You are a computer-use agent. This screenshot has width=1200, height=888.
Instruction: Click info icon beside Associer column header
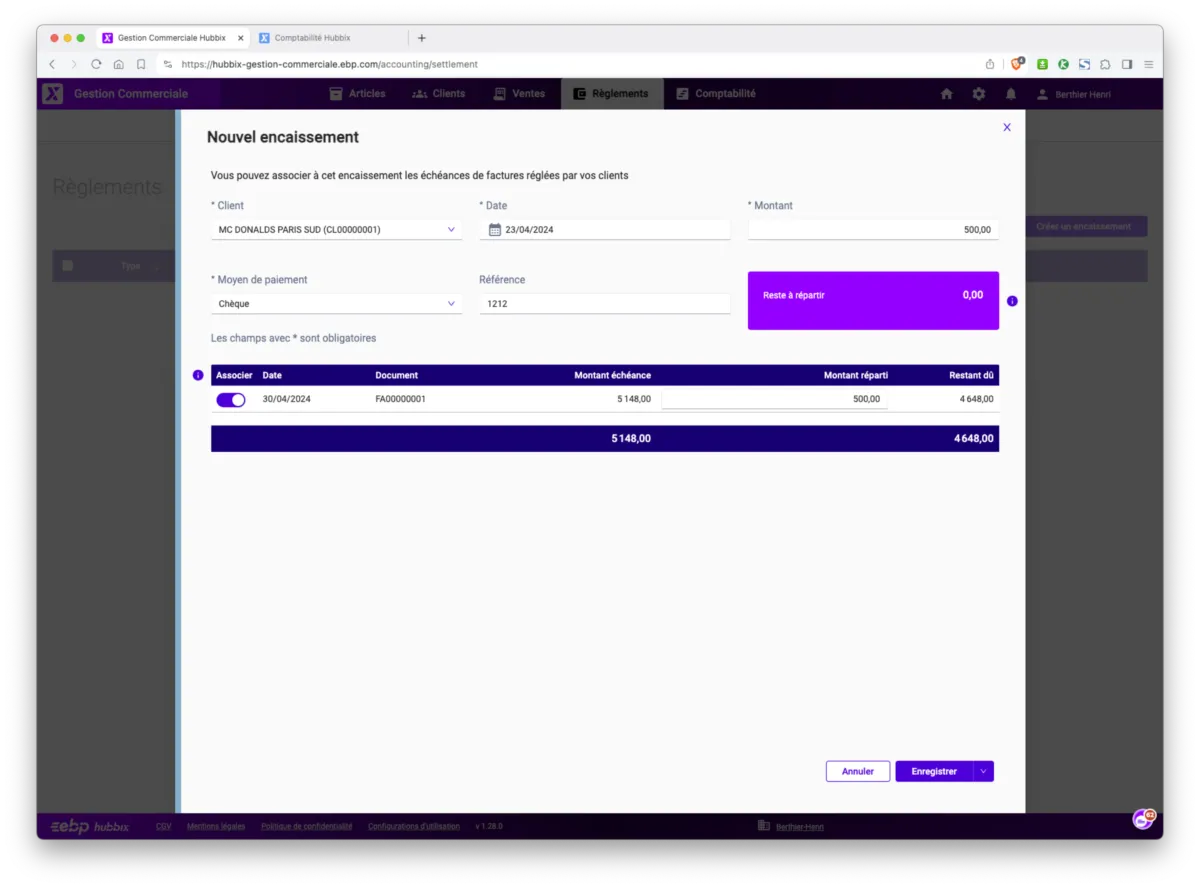(197, 375)
